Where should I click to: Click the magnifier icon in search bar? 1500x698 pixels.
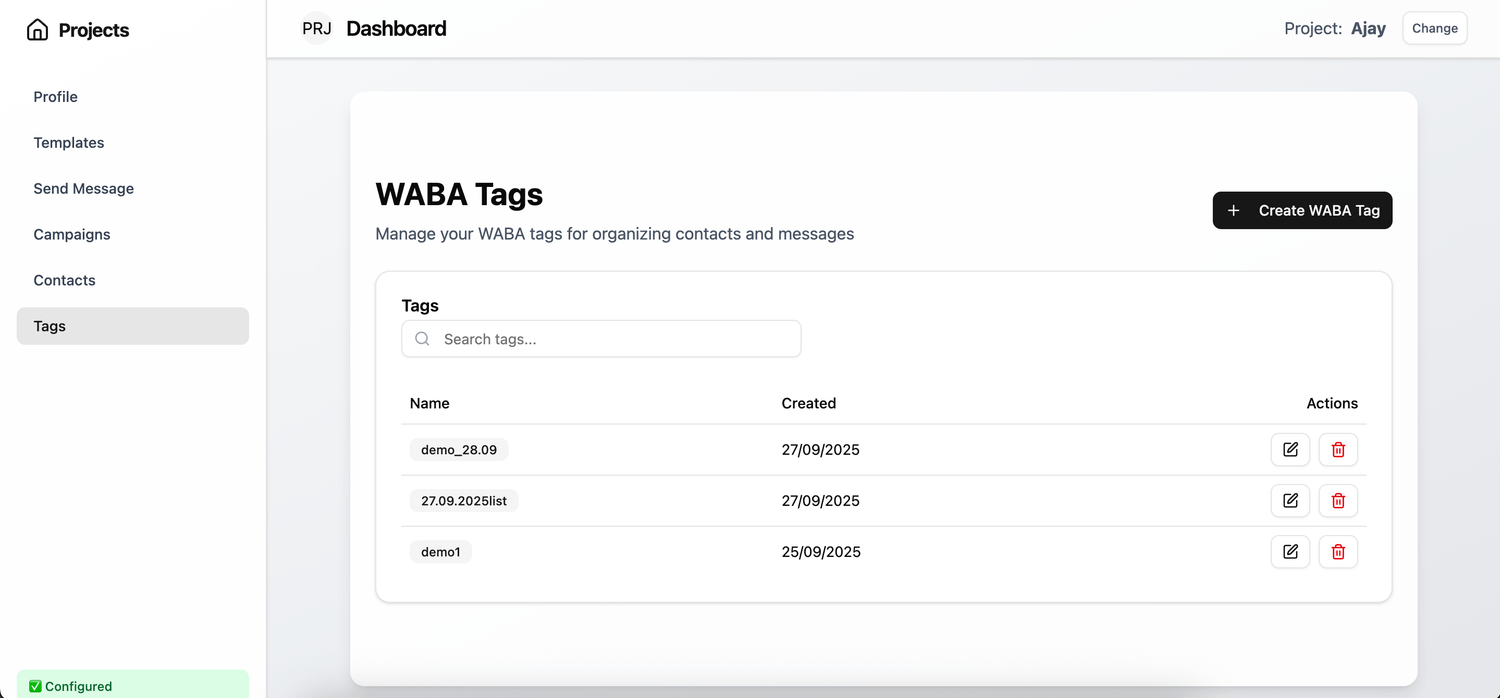pyautogui.click(x=421, y=338)
